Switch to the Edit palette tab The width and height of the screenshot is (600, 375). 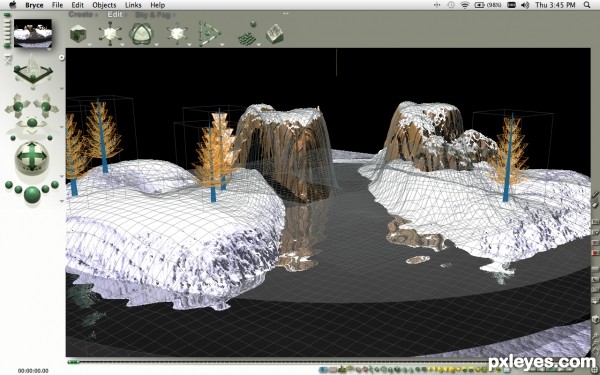pos(115,15)
